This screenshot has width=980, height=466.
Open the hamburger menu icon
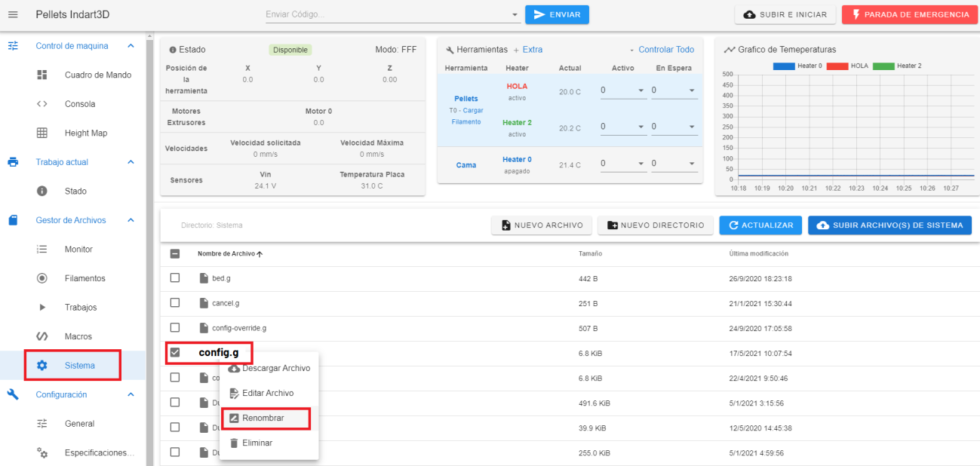point(13,14)
